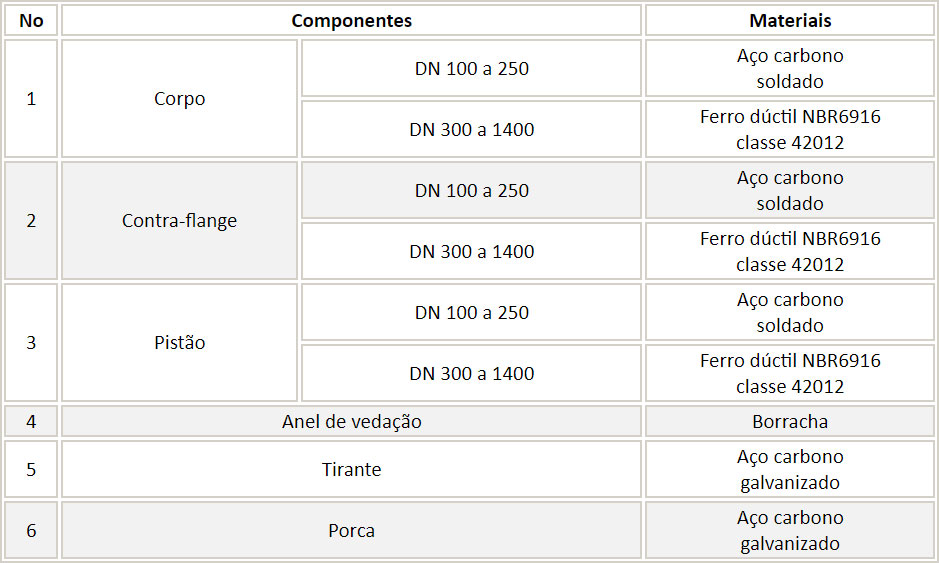
Task: Select Pistão's DN 300 a 1400 cell
Action: 471,373
